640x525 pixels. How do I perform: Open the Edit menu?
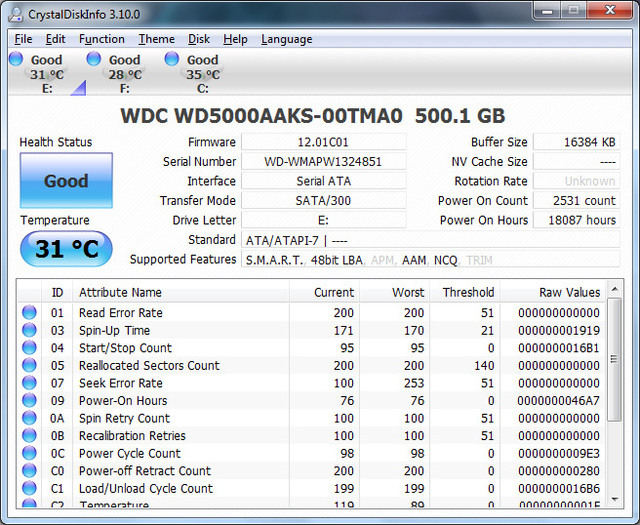(x=55, y=39)
